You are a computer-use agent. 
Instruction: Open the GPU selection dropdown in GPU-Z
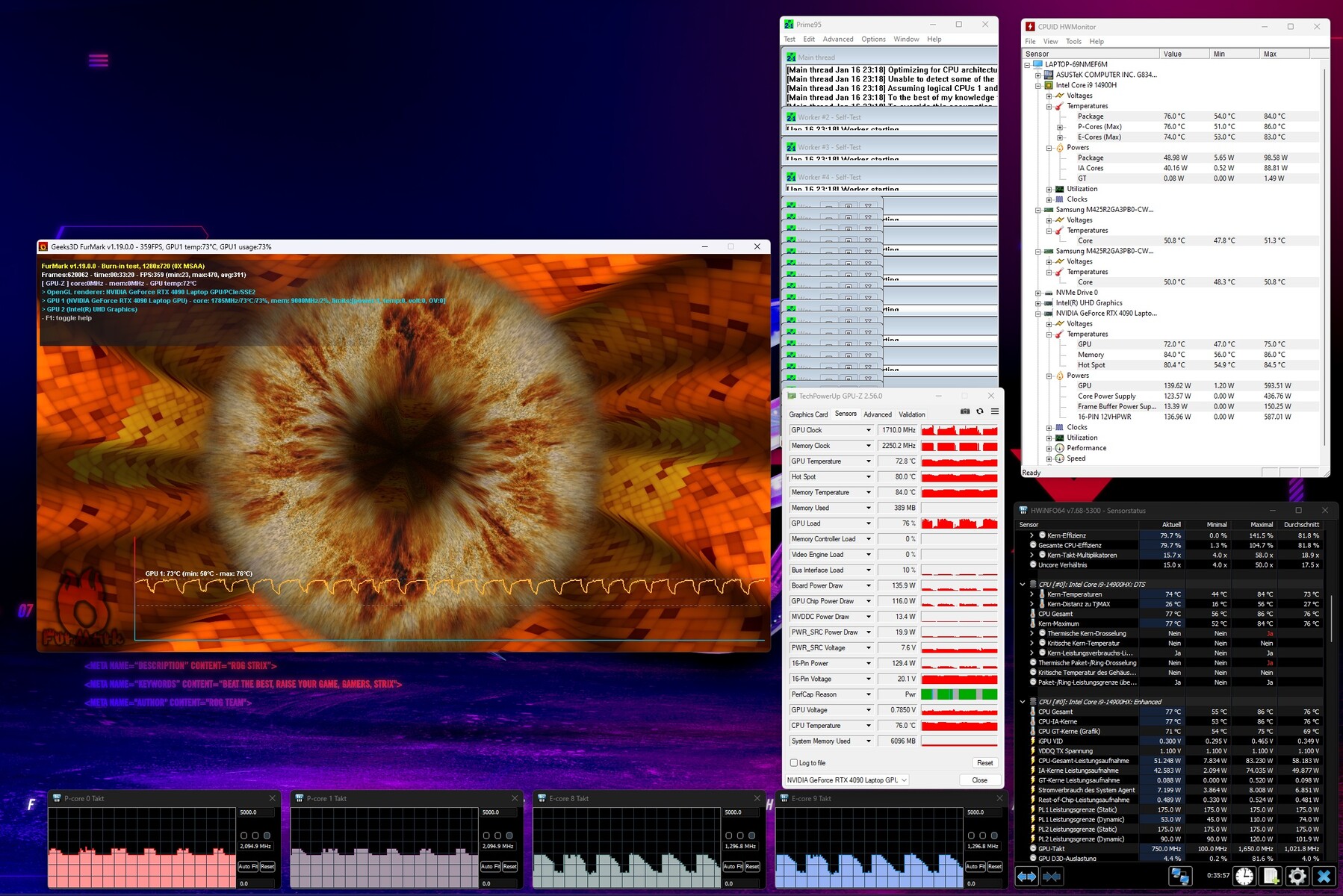tap(847, 780)
